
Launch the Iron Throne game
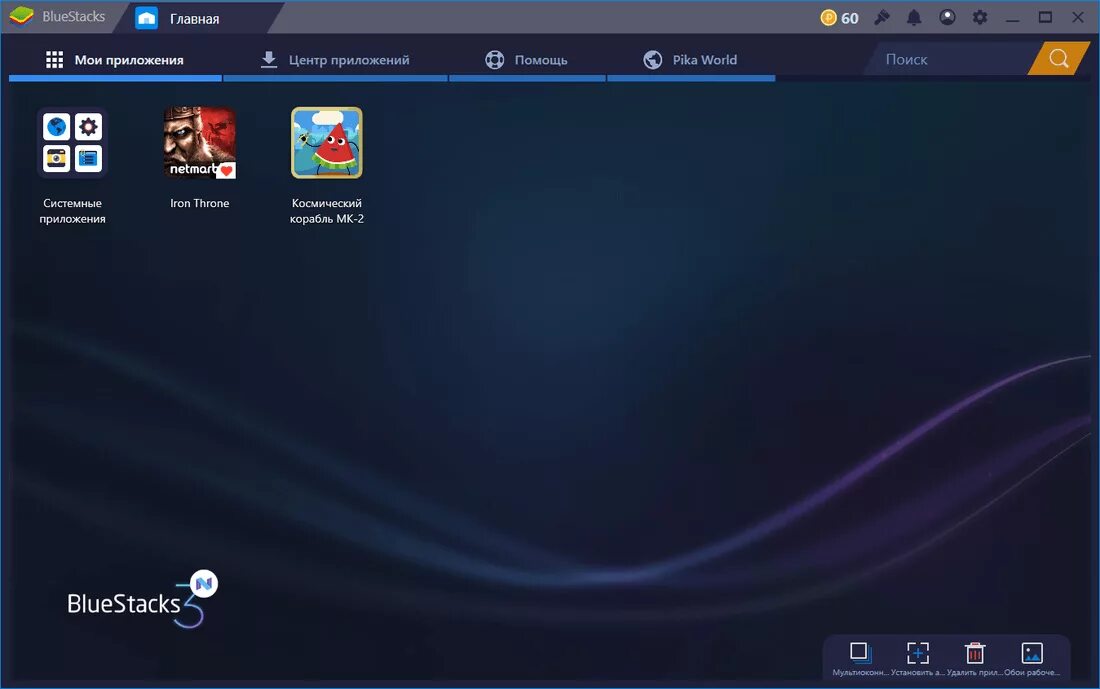point(200,142)
